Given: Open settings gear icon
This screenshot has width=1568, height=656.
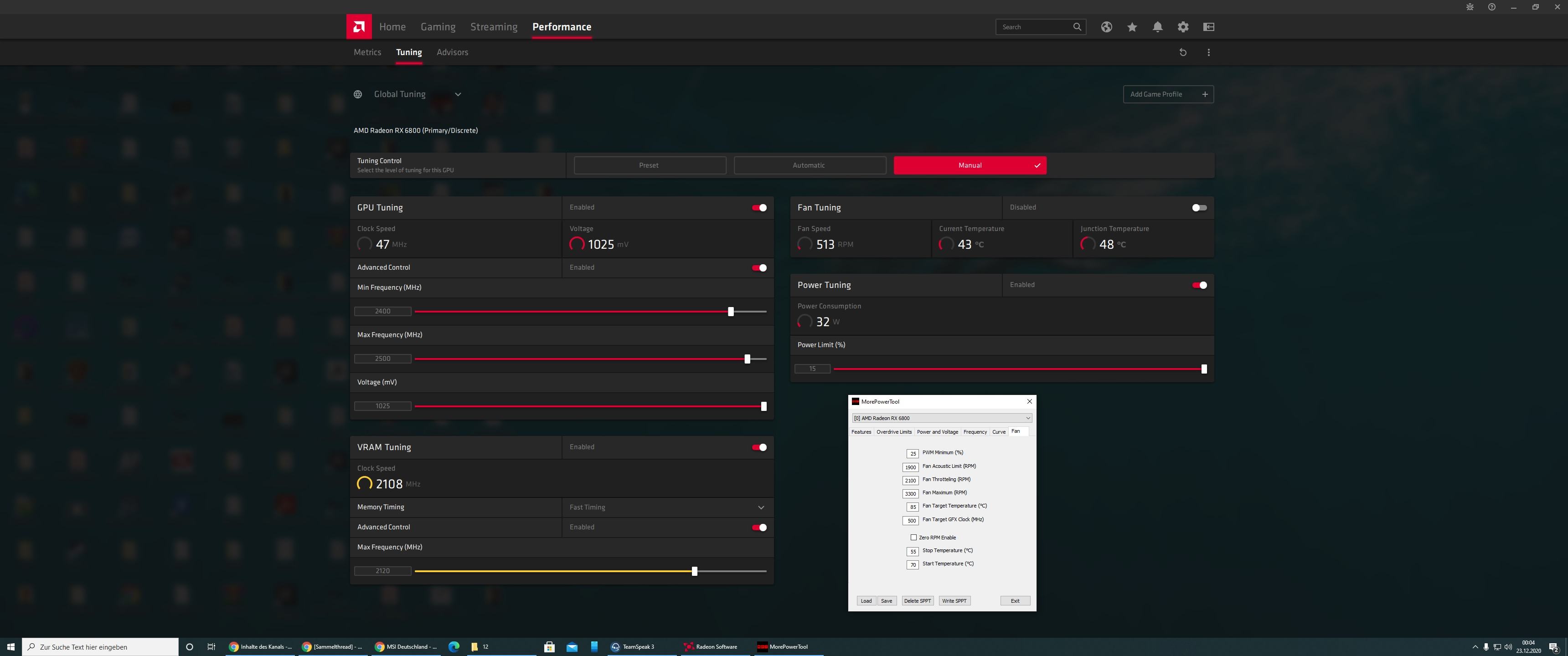Looking at the screenshot, I should tap(1183, 27).
